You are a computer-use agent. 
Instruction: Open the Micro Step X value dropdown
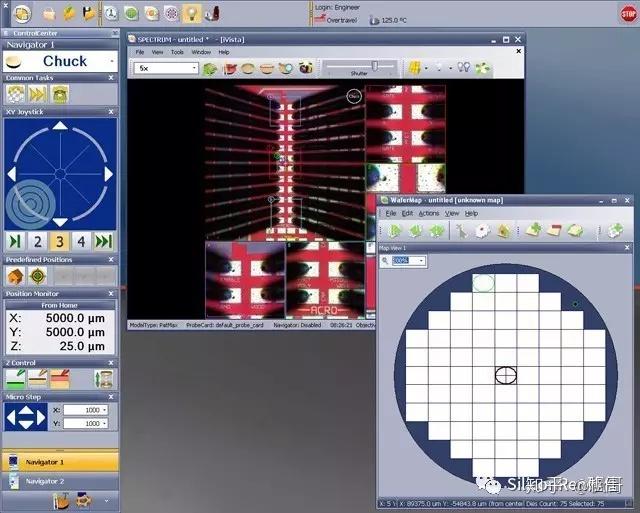point(105,410)
